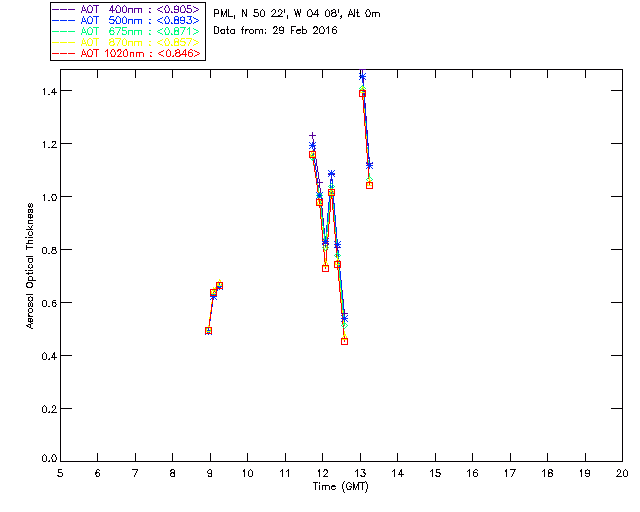Click the 1.0 y-axis tick label
This screenshot has height=512, width=640.
[x=49, y=197]
